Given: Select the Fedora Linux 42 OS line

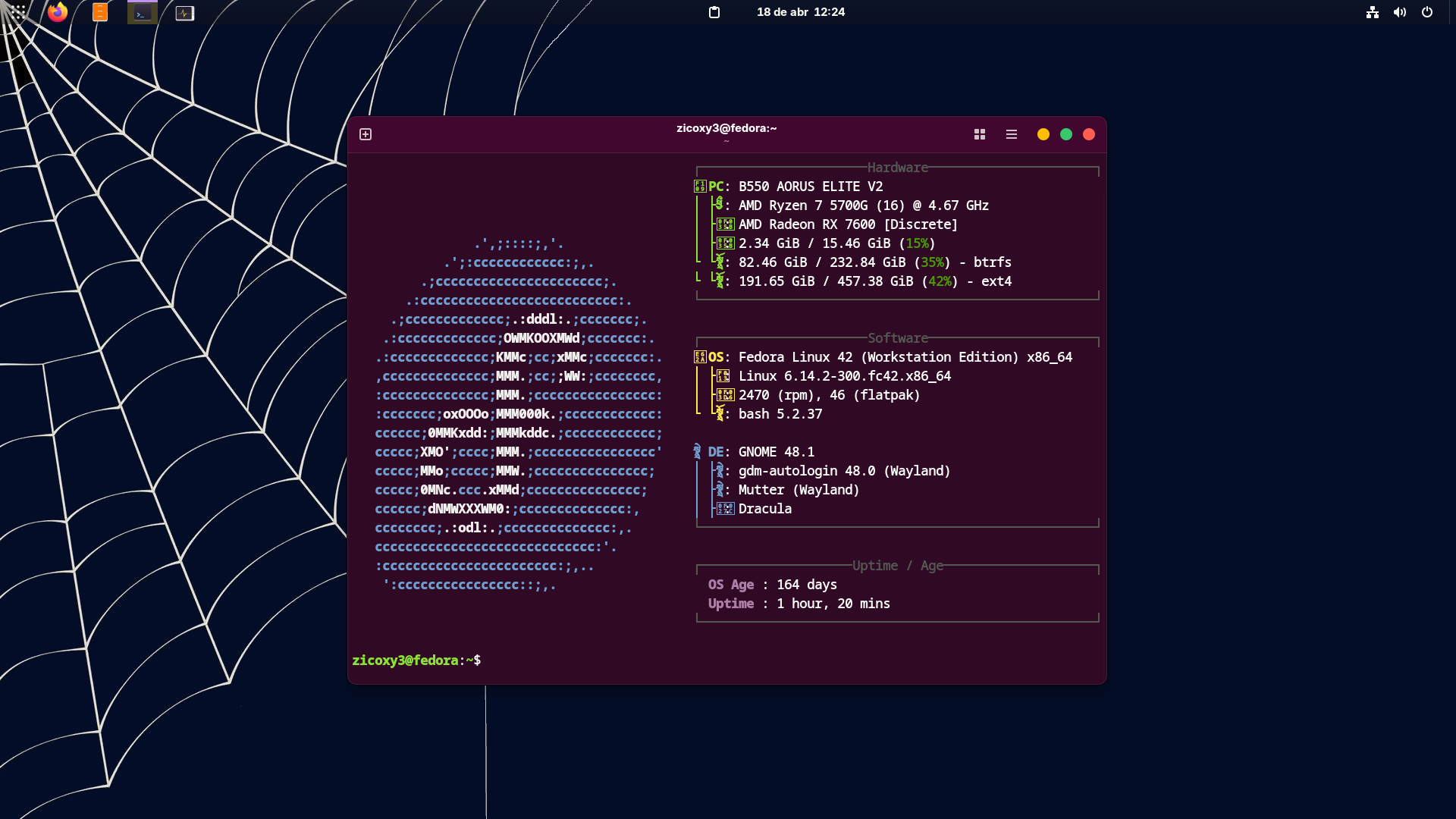Looking at the screenshot, I should click(x=905, y=357).
